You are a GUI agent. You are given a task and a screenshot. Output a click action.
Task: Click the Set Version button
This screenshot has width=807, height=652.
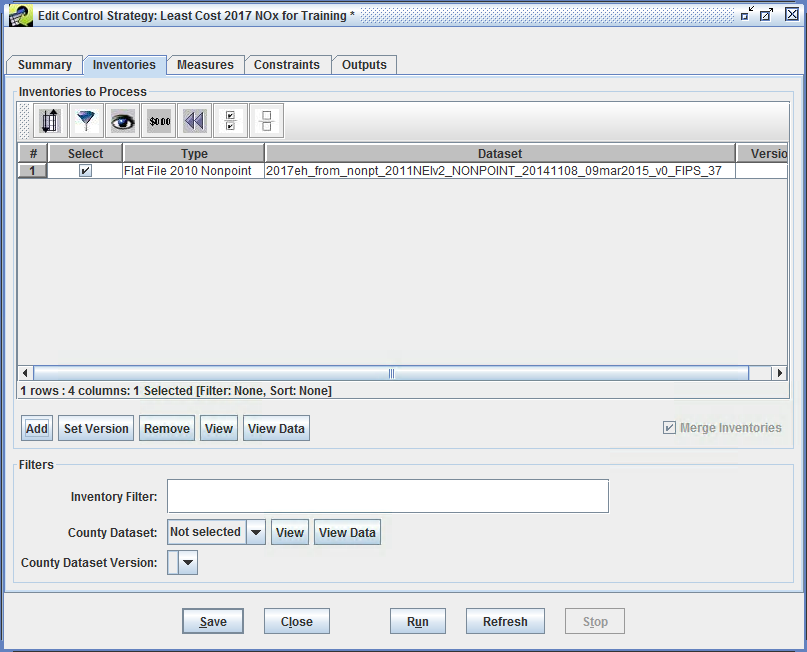(x=95, y=428)
